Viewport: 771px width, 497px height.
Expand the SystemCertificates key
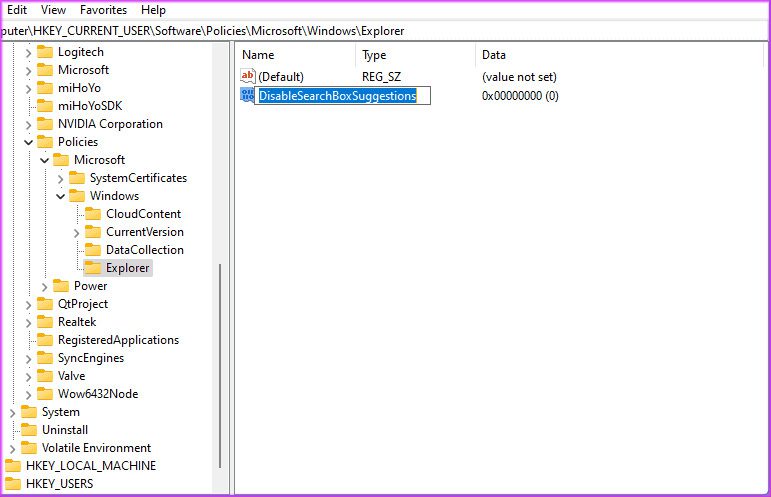coord(60,178)
